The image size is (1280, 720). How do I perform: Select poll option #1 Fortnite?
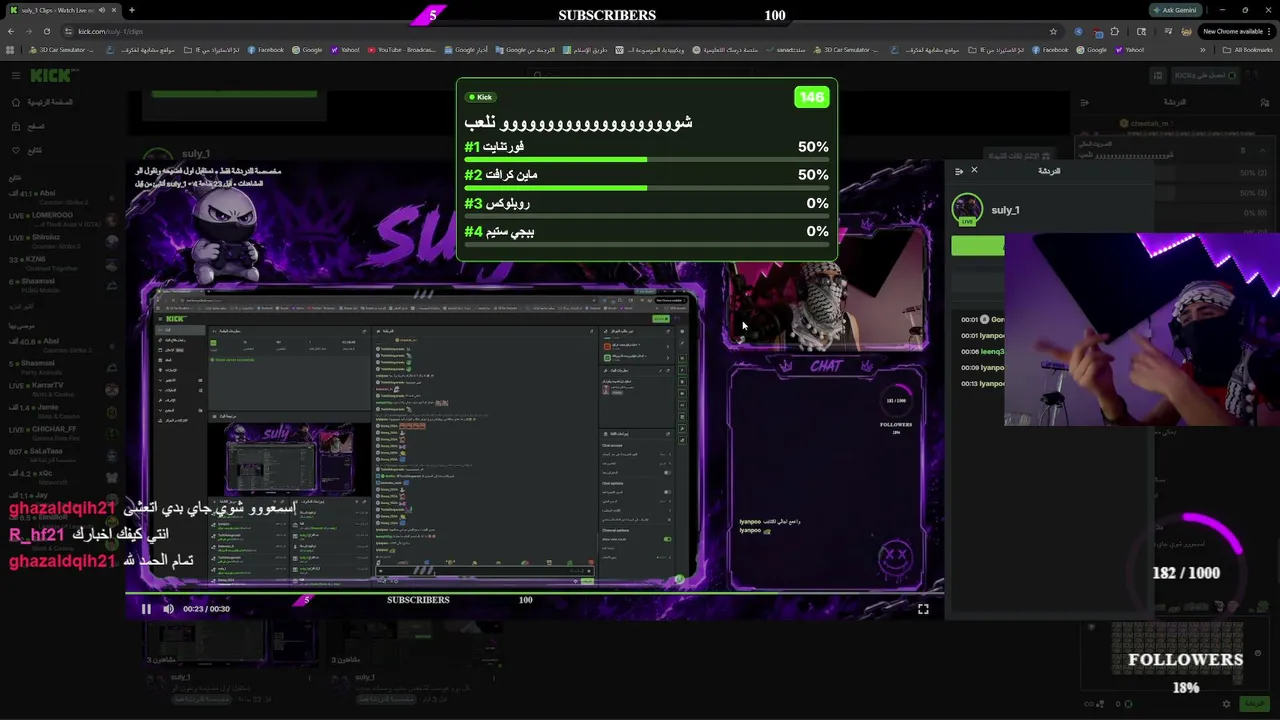(x=646, y=150)
